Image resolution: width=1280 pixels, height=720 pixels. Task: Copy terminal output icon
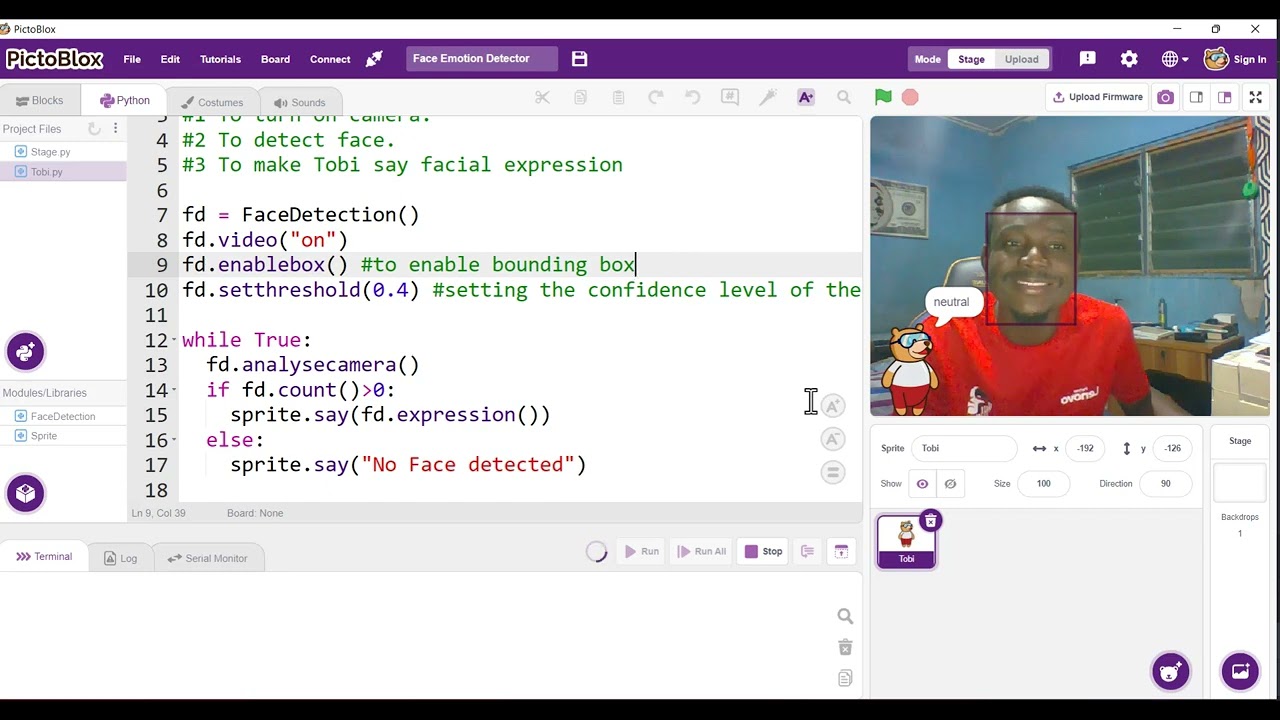(x=845, y=679)
